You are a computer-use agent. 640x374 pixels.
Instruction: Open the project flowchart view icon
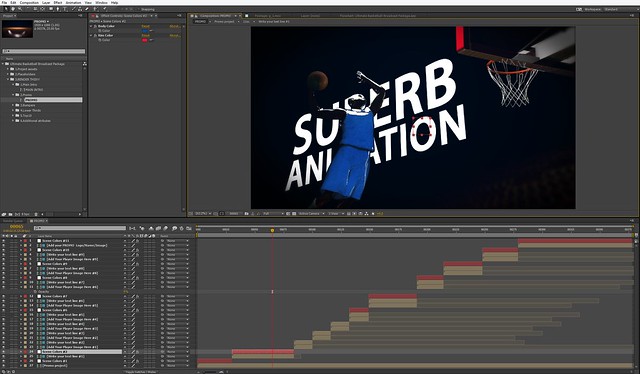coord(84,64)
